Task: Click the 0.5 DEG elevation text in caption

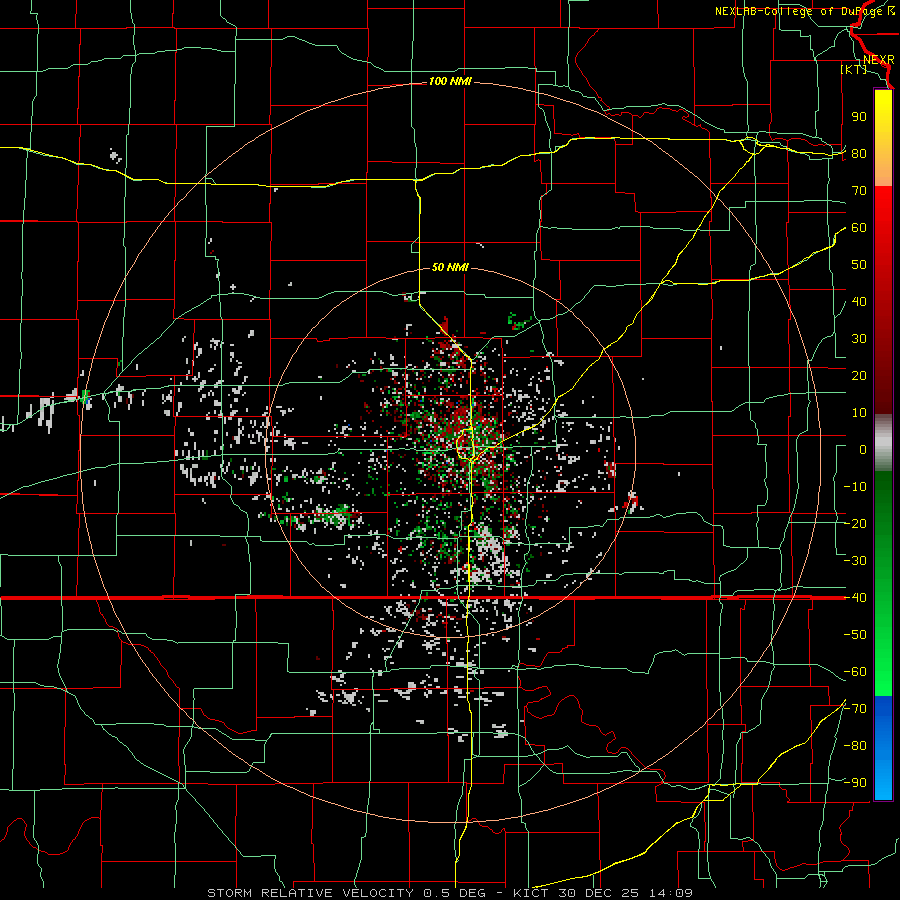Action: pyautogui.click(x=454, y=893)
